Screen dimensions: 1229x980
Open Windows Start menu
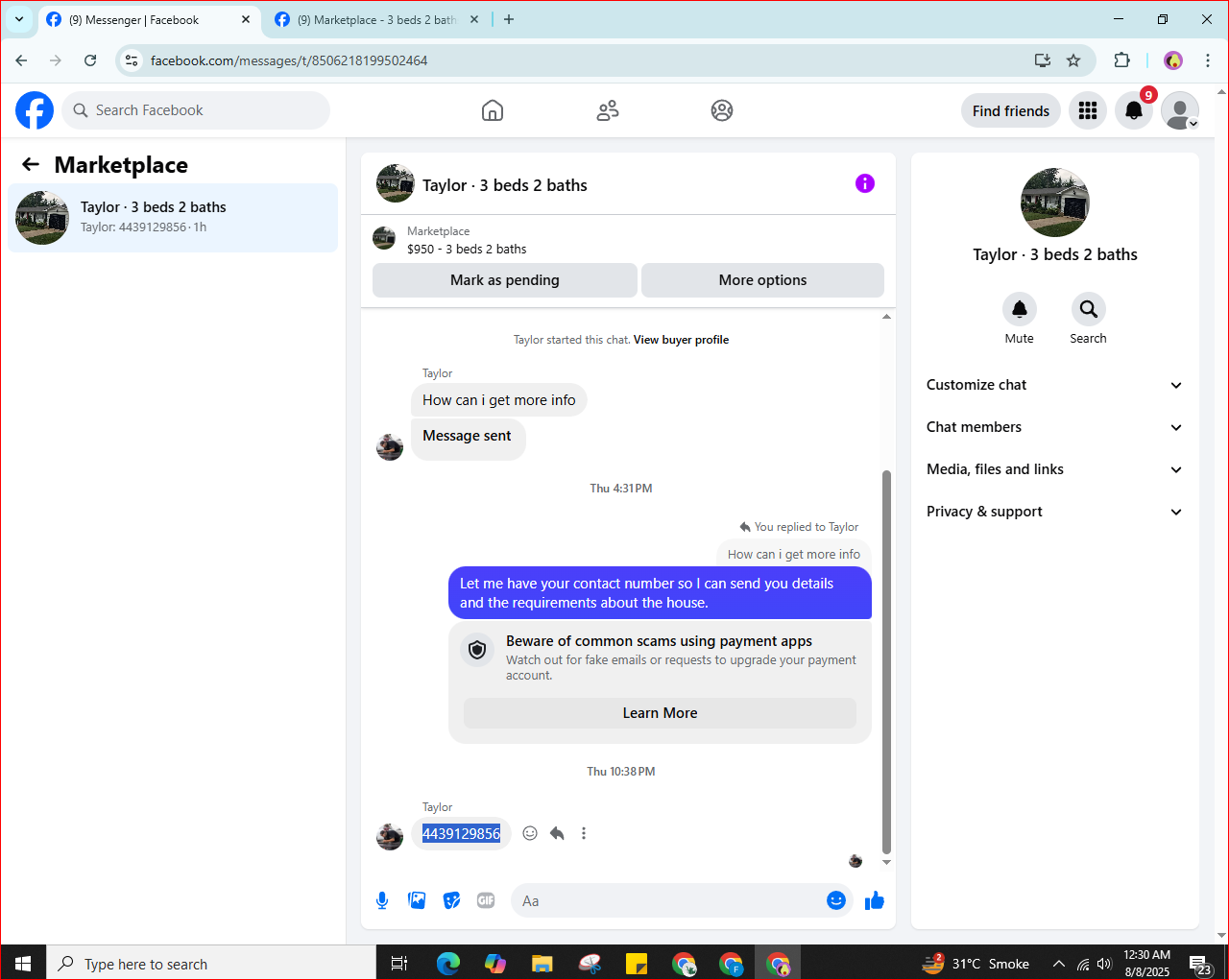click(x=23, y=963)
